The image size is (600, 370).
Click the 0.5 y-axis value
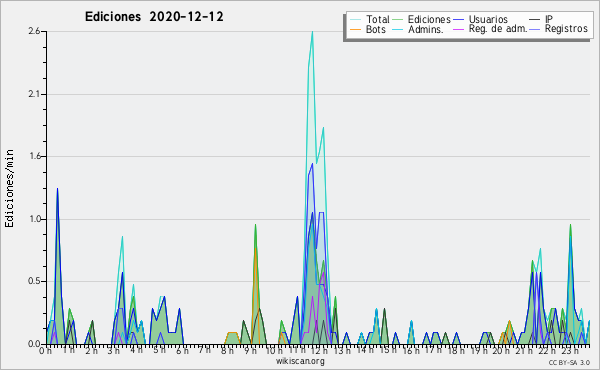34,281
